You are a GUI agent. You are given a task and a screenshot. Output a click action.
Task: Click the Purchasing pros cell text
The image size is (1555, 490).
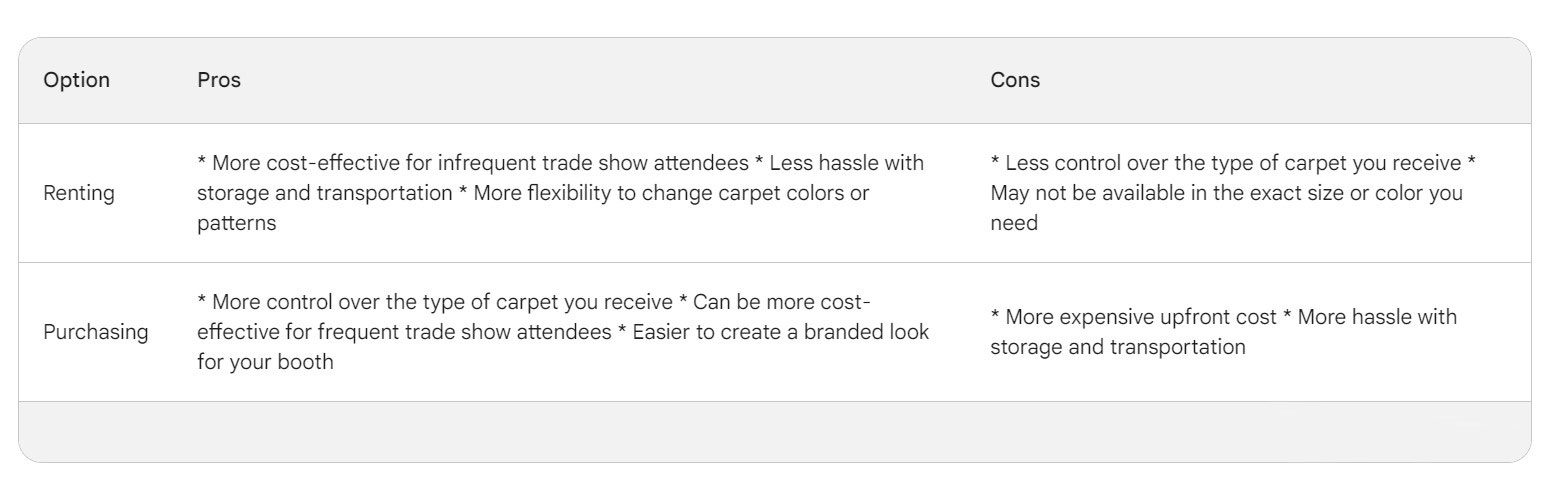(563, 332)
